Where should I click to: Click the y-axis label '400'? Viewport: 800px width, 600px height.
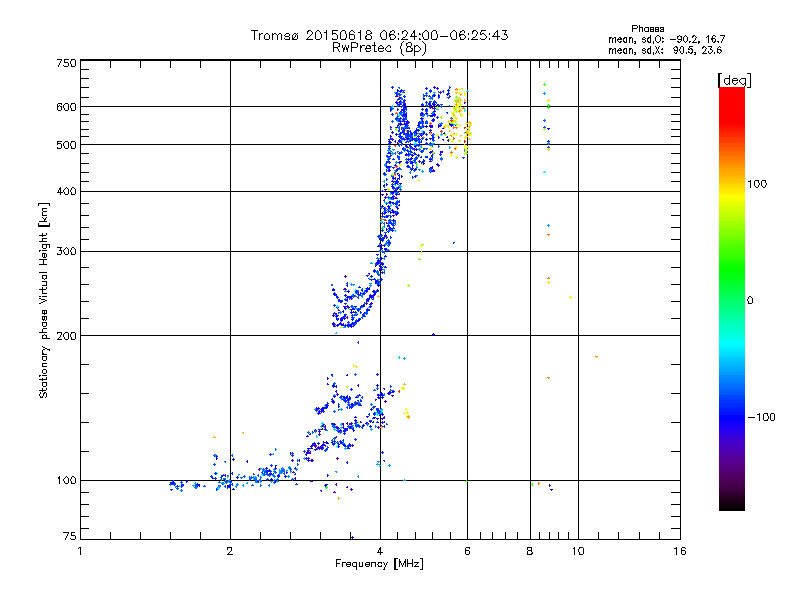(x=66, y=192)
